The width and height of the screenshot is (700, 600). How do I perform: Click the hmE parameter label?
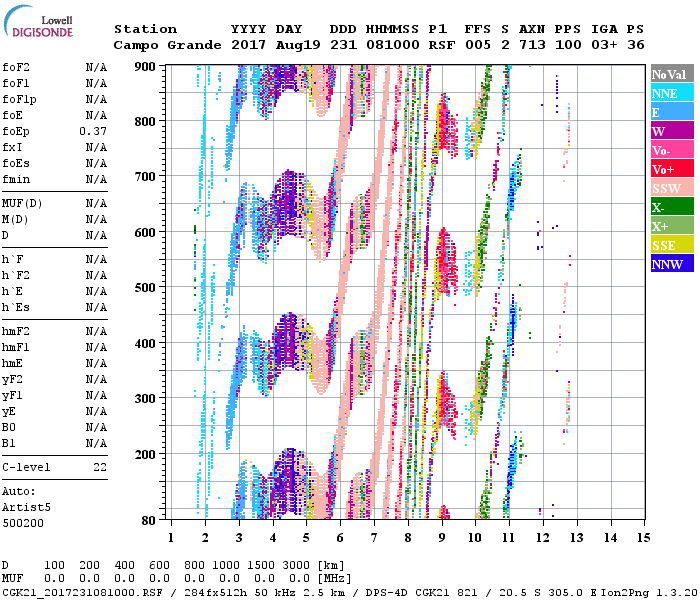click(x=12, y=364)
